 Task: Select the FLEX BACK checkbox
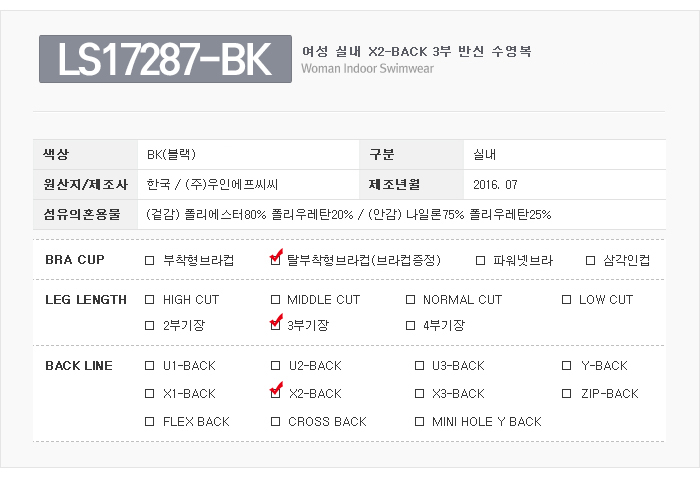[150, 422]
